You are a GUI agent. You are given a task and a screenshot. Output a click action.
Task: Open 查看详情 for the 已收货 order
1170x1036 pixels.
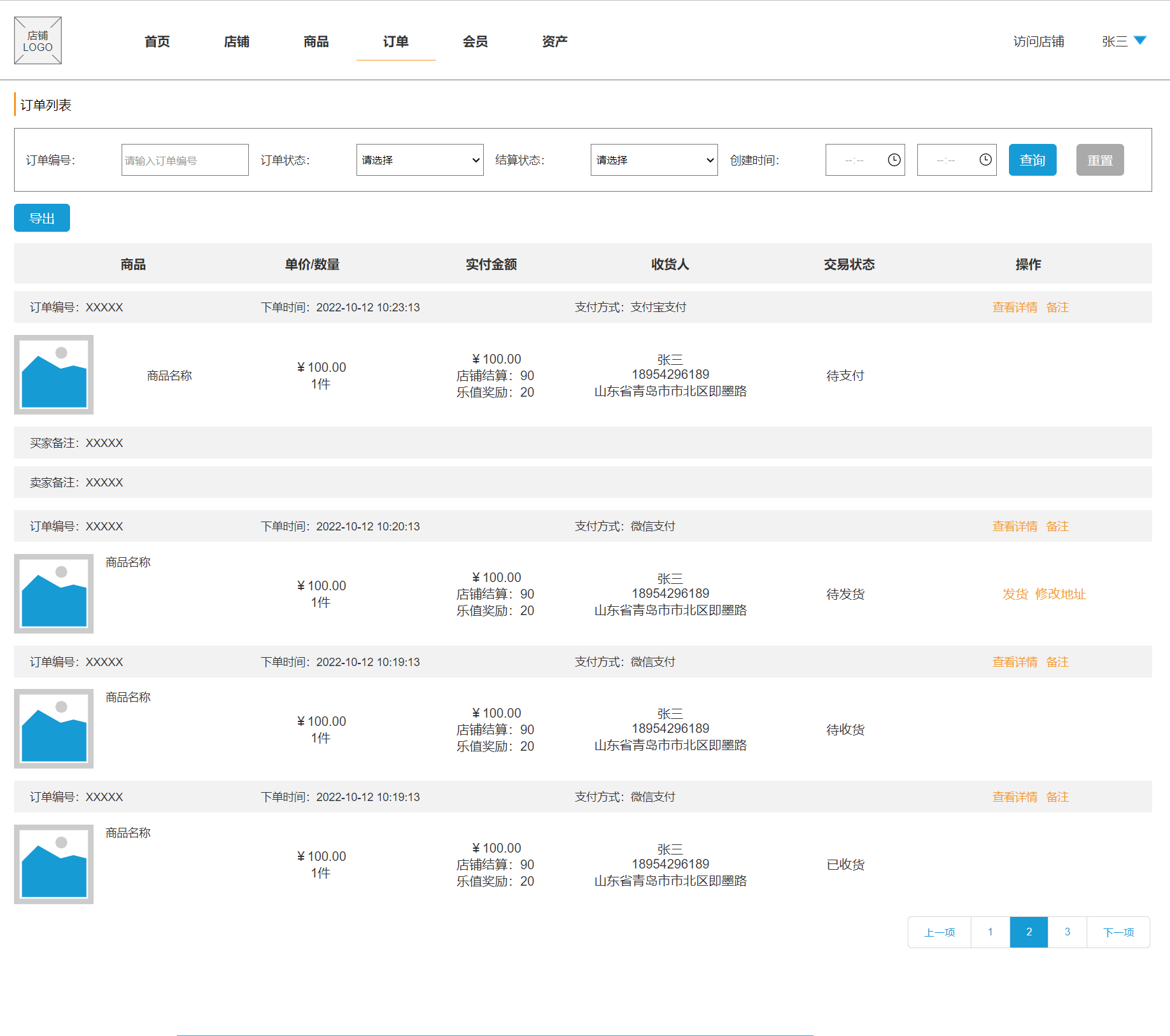tap(1015, 797)
